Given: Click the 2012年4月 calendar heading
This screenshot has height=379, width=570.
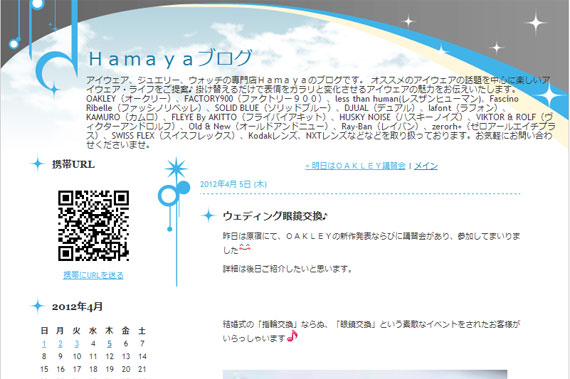Looking at the screenshot, I should click(77, 306).
